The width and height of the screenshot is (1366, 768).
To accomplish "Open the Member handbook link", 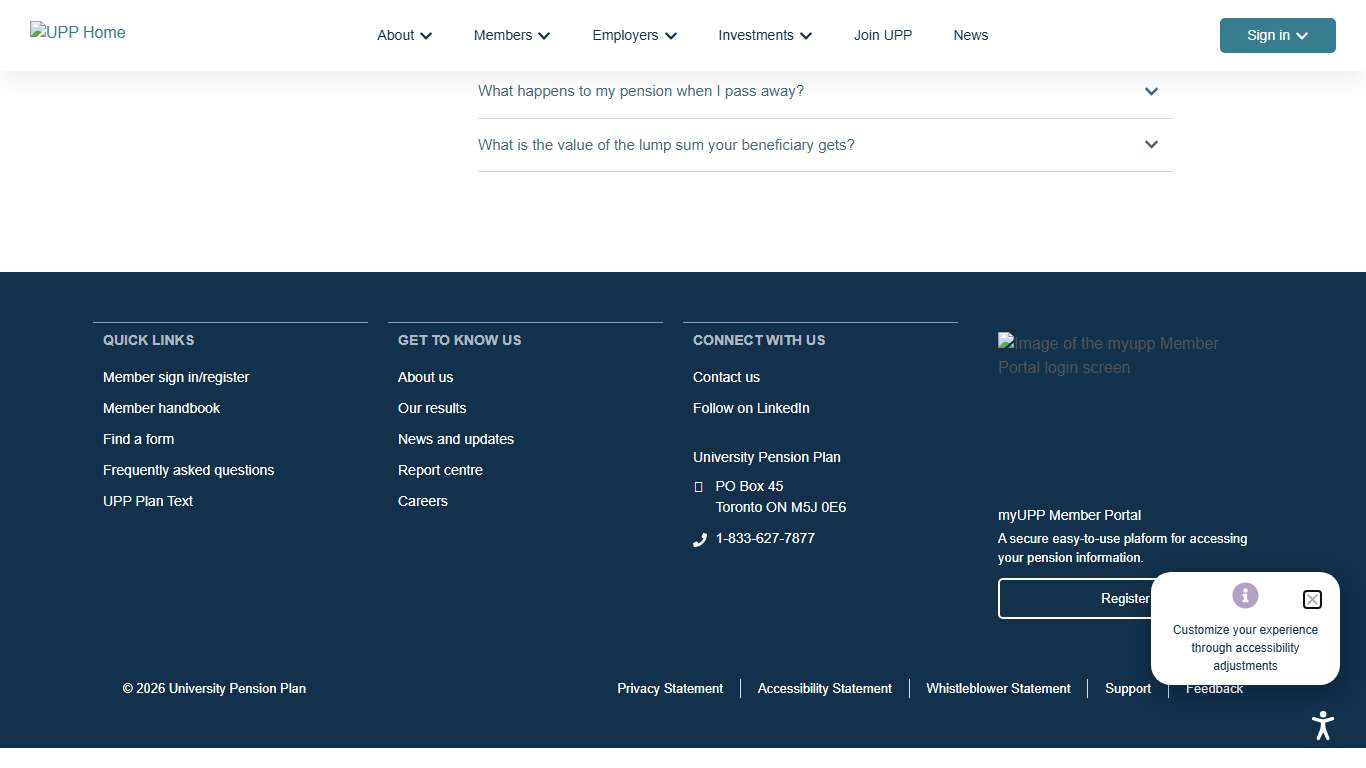I will [161, 408].
